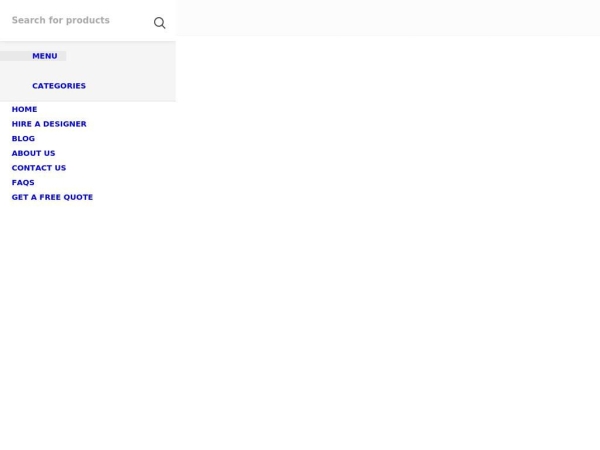Open the CONTACT US page
The width and height of the screenshot is (600, 450).
(x=39, y=168)
